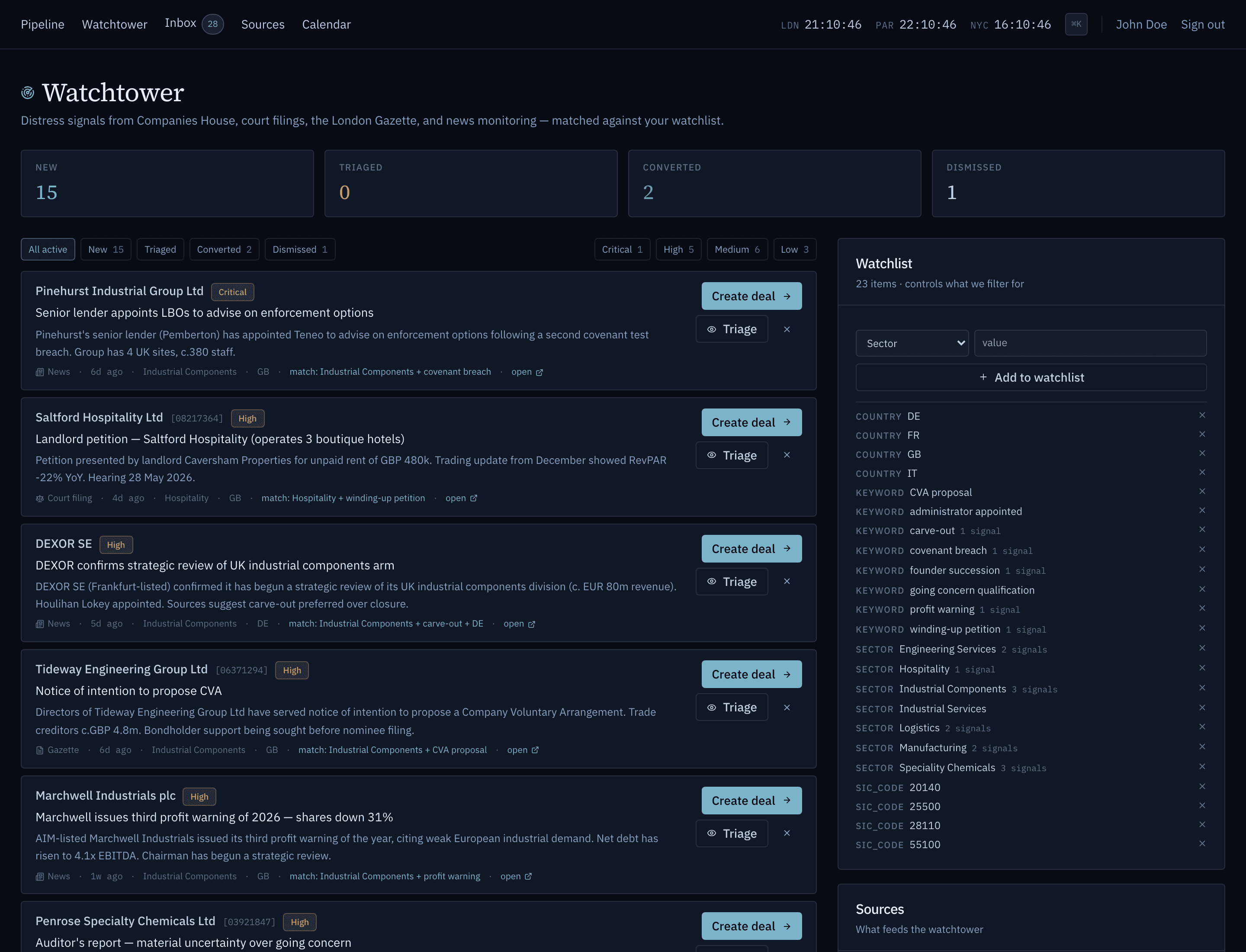Remove COUNTRY GB from watchlist
Screen dimensions: 1246x952
1202,453
